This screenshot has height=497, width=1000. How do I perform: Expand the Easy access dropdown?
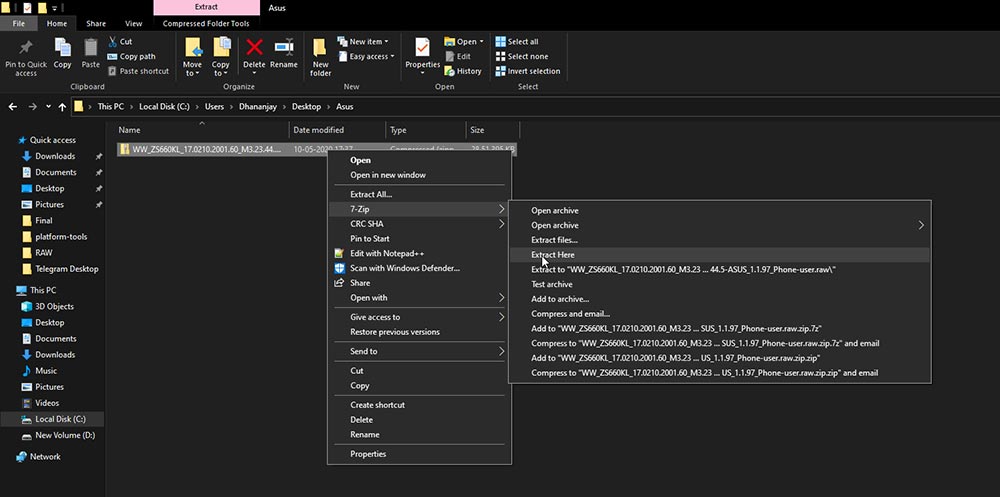365,56
